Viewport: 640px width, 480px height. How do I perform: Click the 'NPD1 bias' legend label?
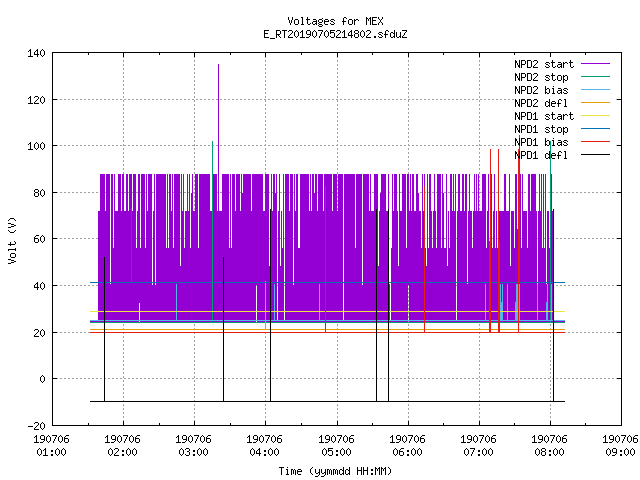[541, 142]
